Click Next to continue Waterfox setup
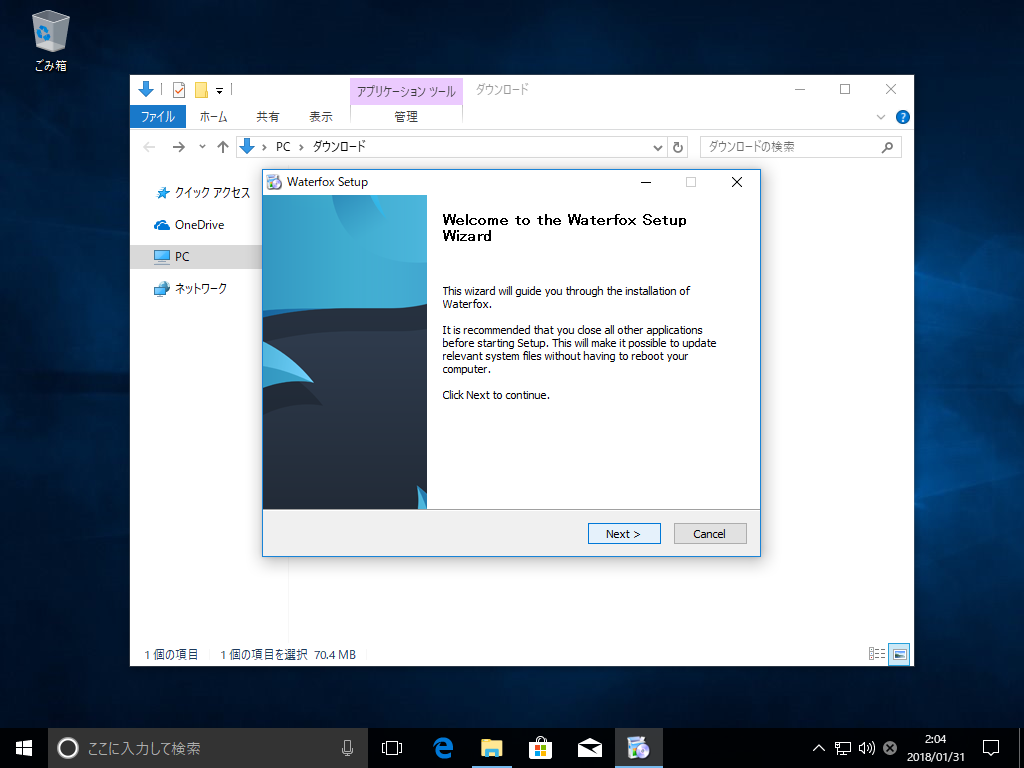Screen dimensions: 1024x768 [x=624, y=534]
